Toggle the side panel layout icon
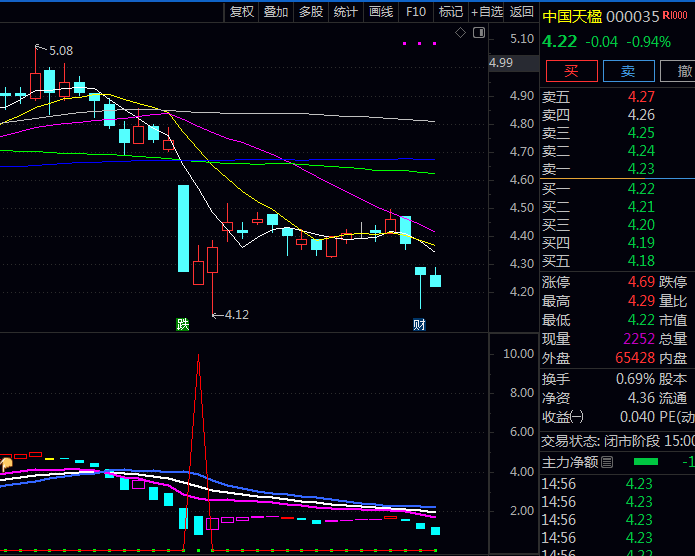The image size is (695, 556). (x=477, y=33)
